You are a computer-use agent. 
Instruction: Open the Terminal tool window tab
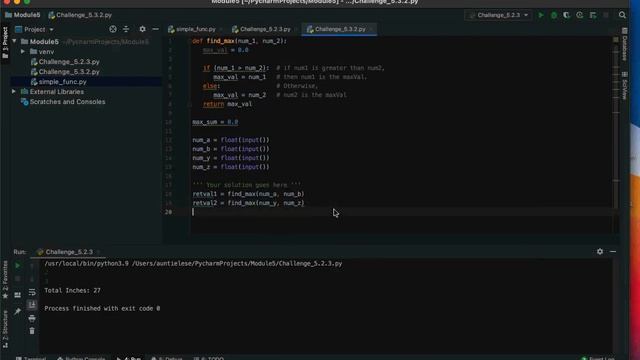pos(31,358)
